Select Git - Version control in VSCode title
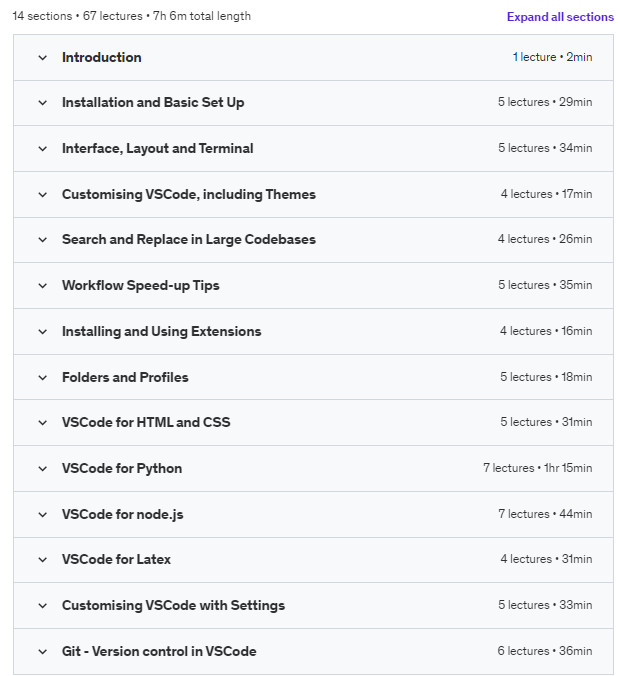Image resolution: width=620 pixels, height=676 pixels. (159, 651)
